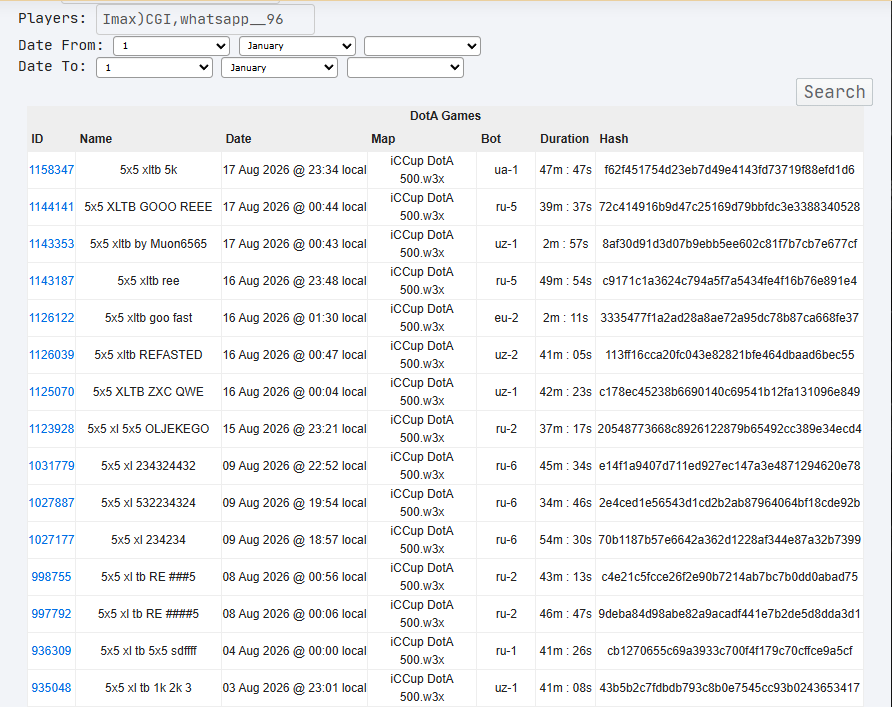Open game ID 1126122
Viewport: 892px width, 707px height.
[51, 317]
